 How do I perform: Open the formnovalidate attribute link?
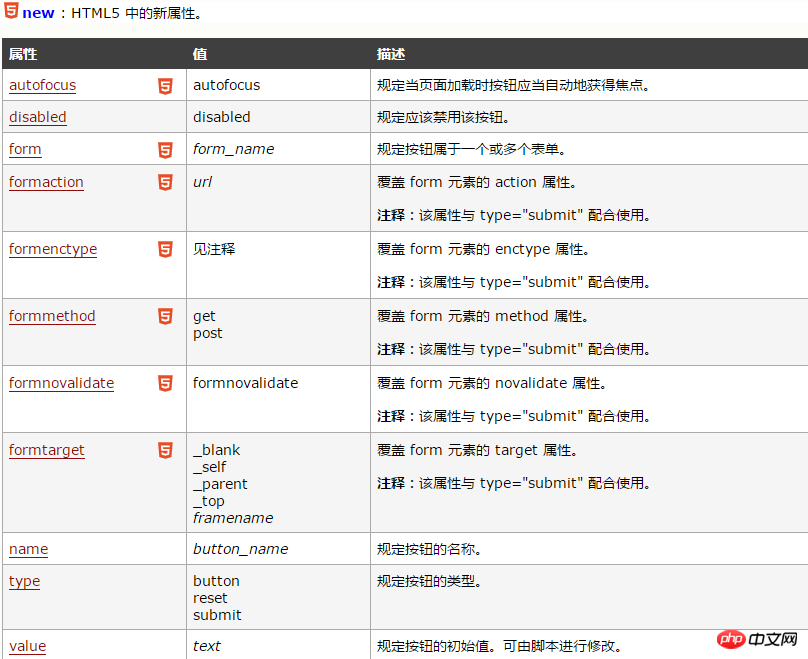[61, 383]
